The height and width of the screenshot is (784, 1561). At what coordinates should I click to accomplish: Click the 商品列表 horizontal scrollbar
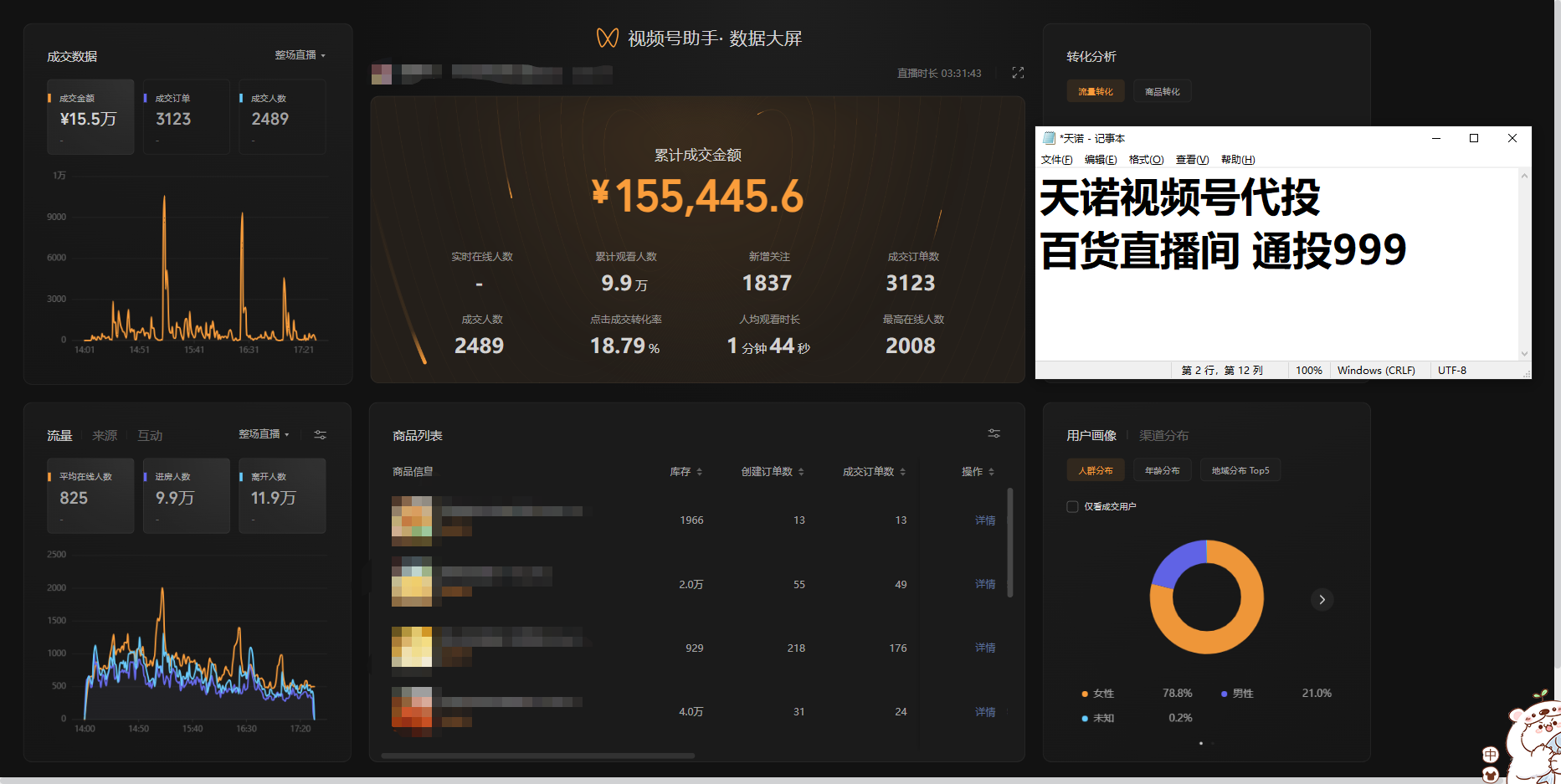coord(537,756)
